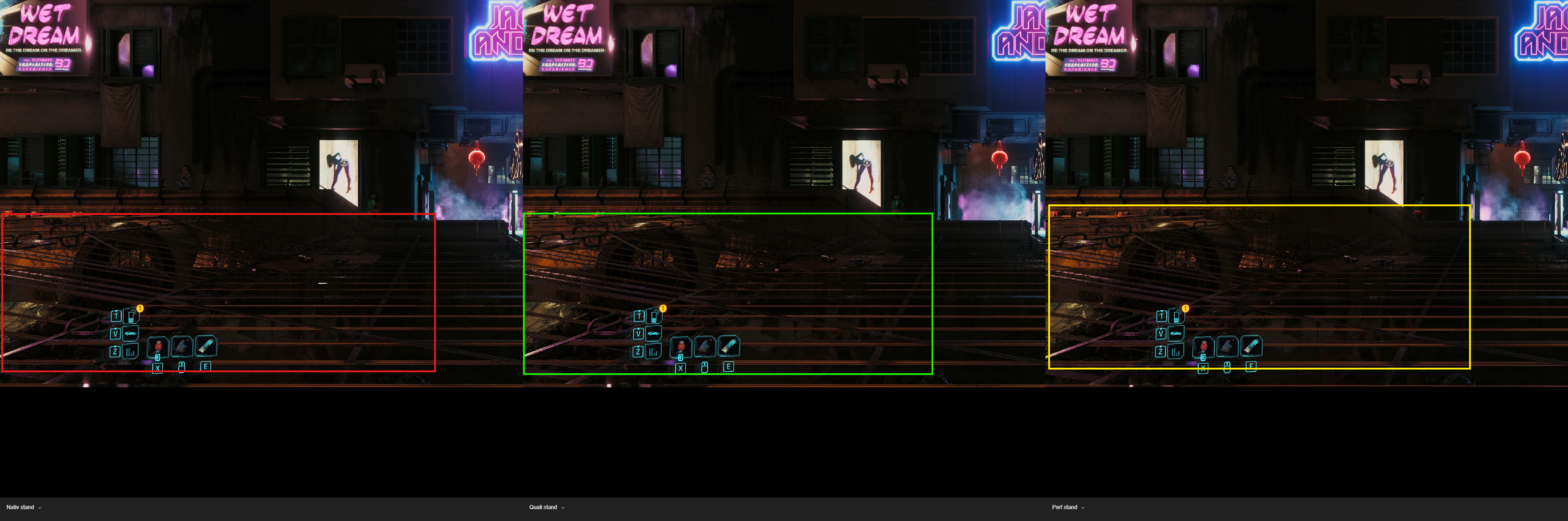This screenshot has width=1568, height=521.
Task: Click the bar-chart stats icon in middle image
Action: (653, 352)
